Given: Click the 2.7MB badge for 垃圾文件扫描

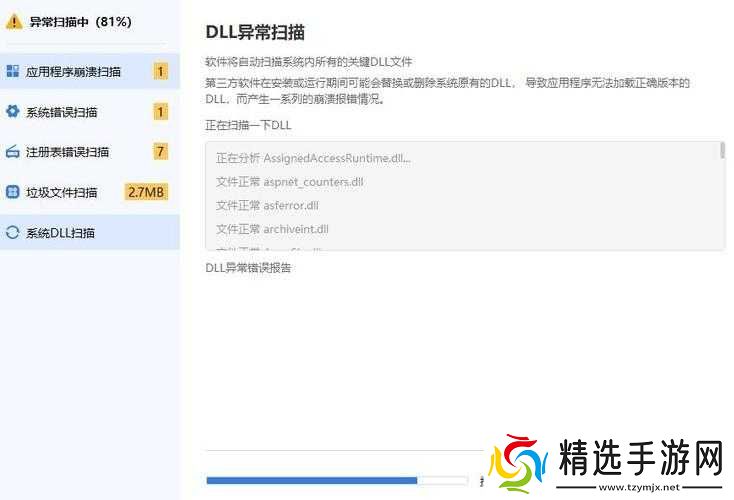Looking at the screenshot, I should 146,192.
